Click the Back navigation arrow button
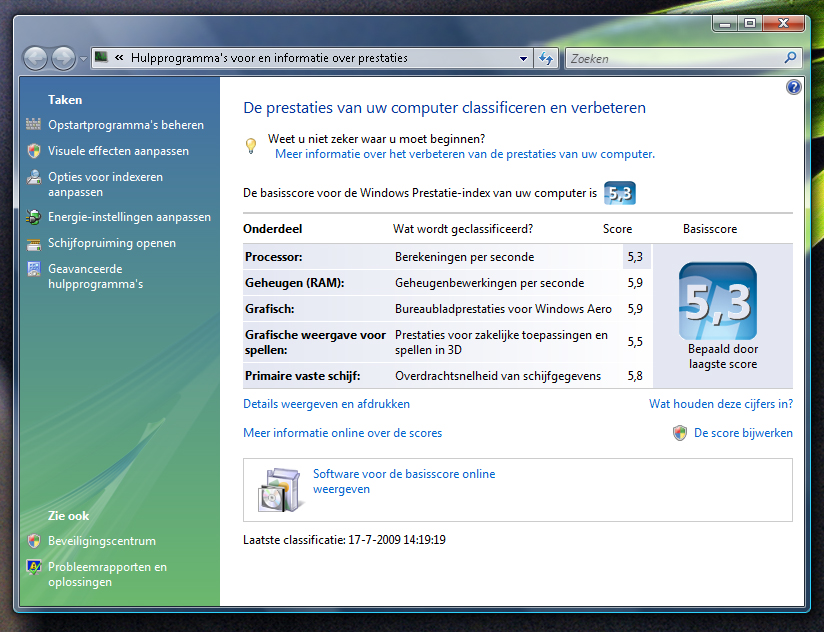The height and width of the screenshot is (632, 824). (x=35, y=58)
